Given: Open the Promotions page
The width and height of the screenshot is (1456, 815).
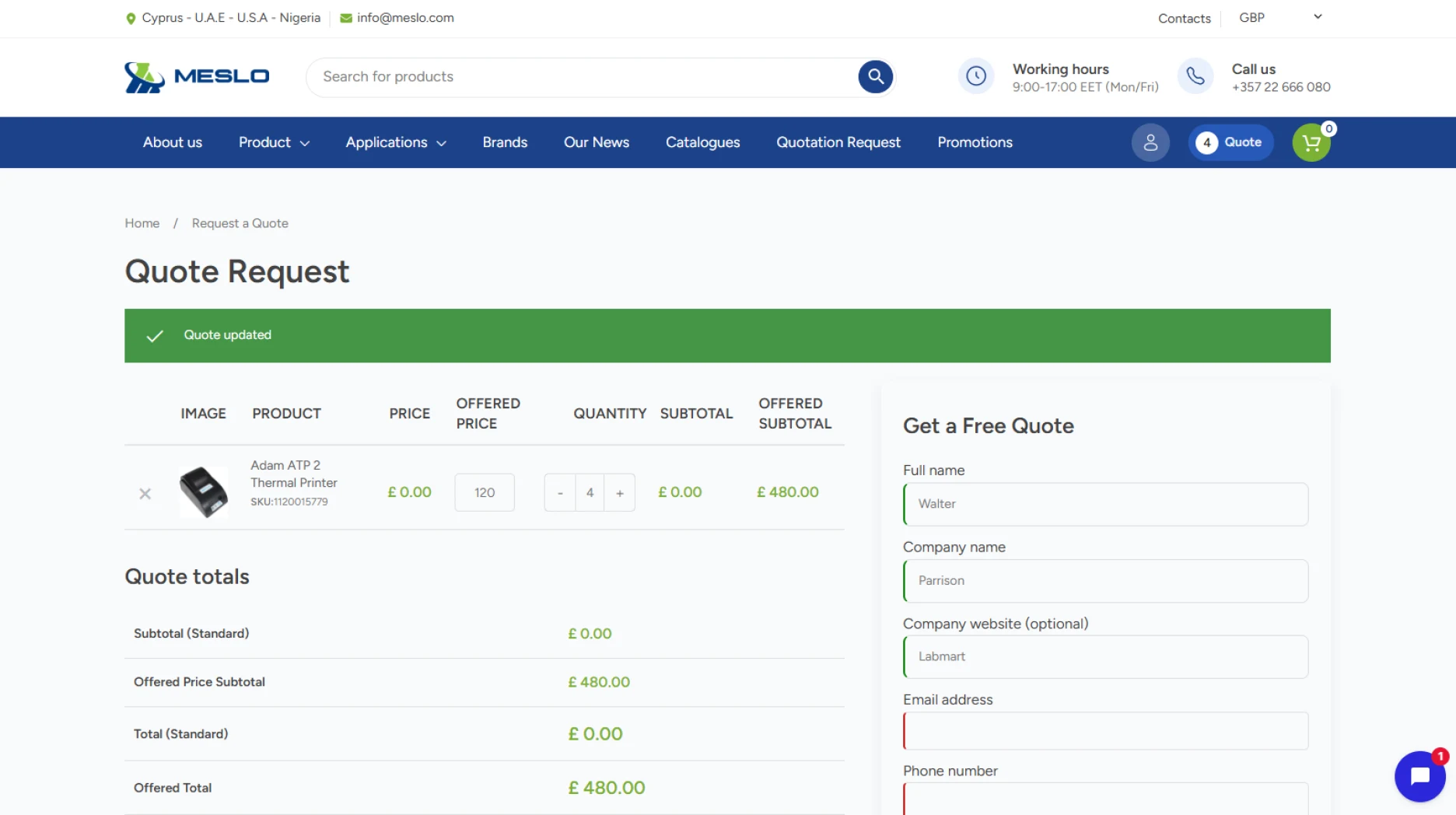Looking at the screenshot, I should pyautogui.click(x=975, y=142).
